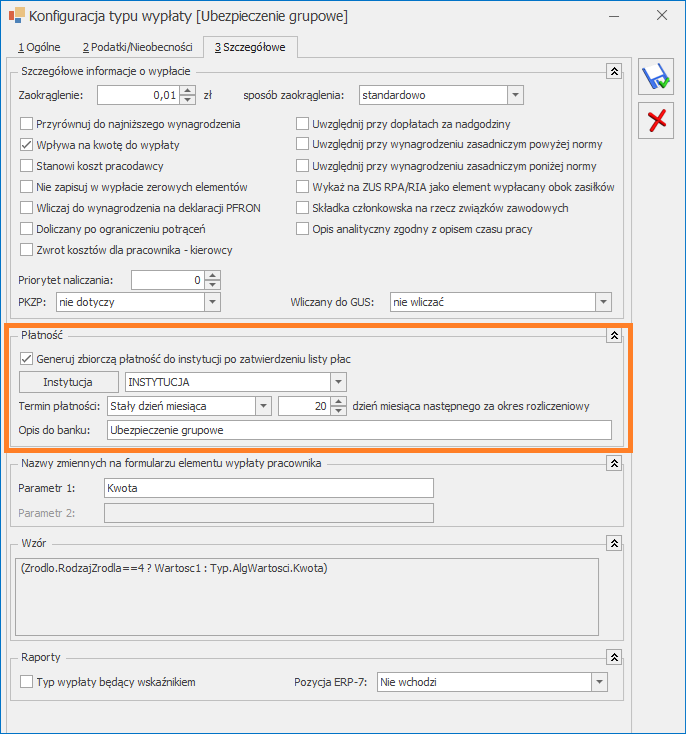686x734 pixels.
Task: Select the 3 Szczegółowe tab
Action: pyautogui.click(x=250, y=47)
